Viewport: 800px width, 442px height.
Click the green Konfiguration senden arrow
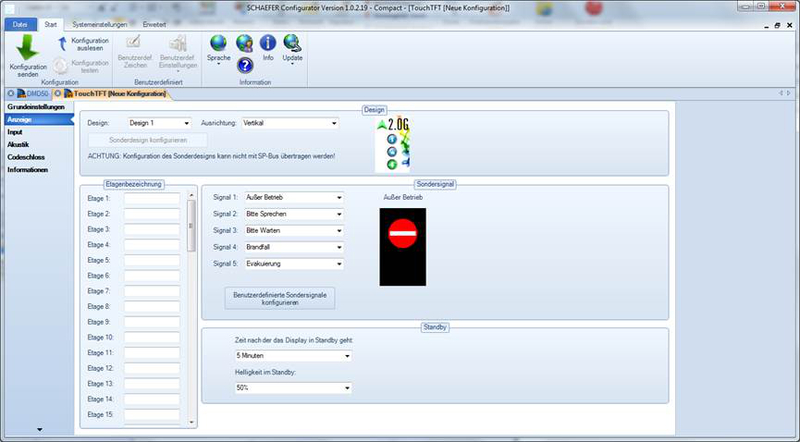tap(27, 48)
